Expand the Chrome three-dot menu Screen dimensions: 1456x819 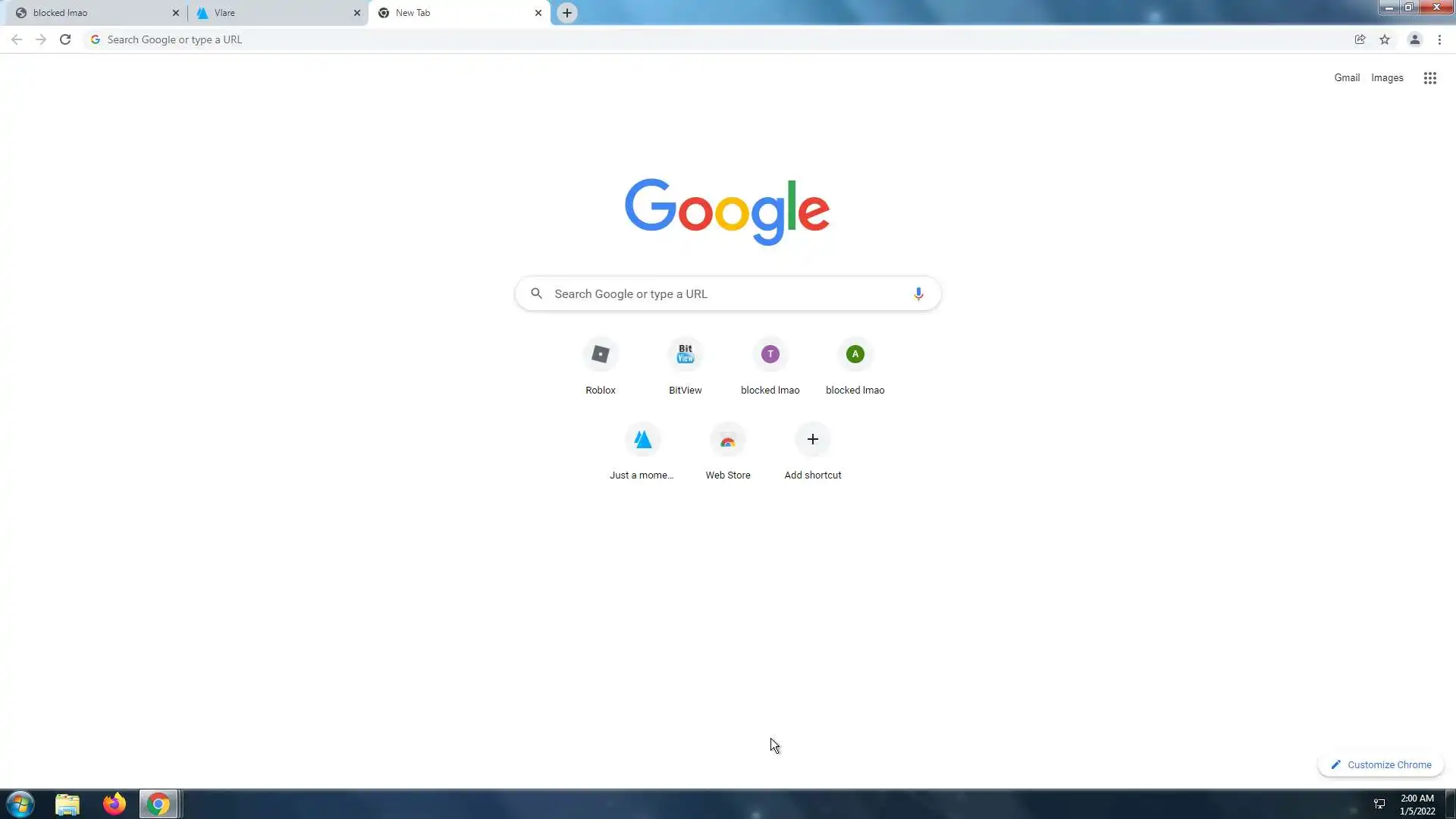pos(1439,39)
